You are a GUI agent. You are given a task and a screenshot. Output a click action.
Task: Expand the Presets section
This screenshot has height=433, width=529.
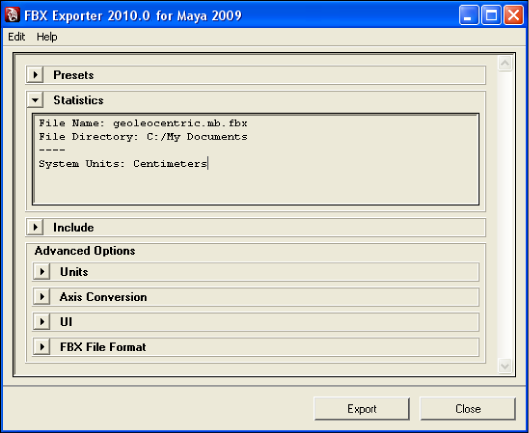pos(35,75)
